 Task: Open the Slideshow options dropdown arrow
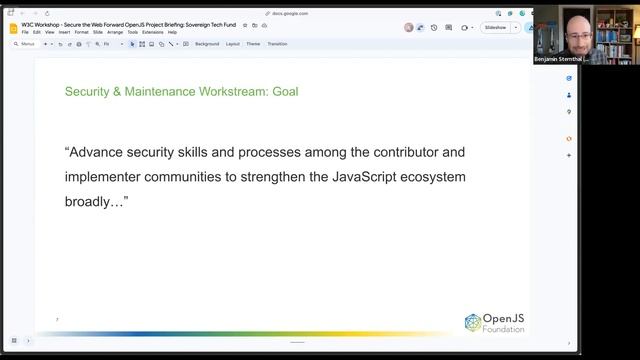[x=516, y=28]
